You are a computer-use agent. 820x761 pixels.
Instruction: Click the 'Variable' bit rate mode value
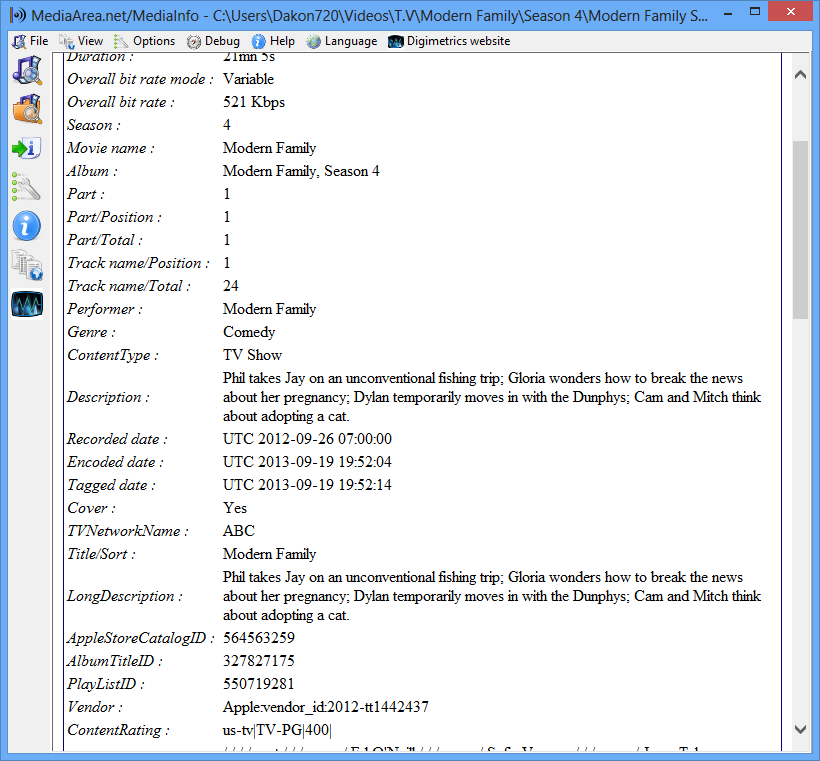[x=248, y=79]
